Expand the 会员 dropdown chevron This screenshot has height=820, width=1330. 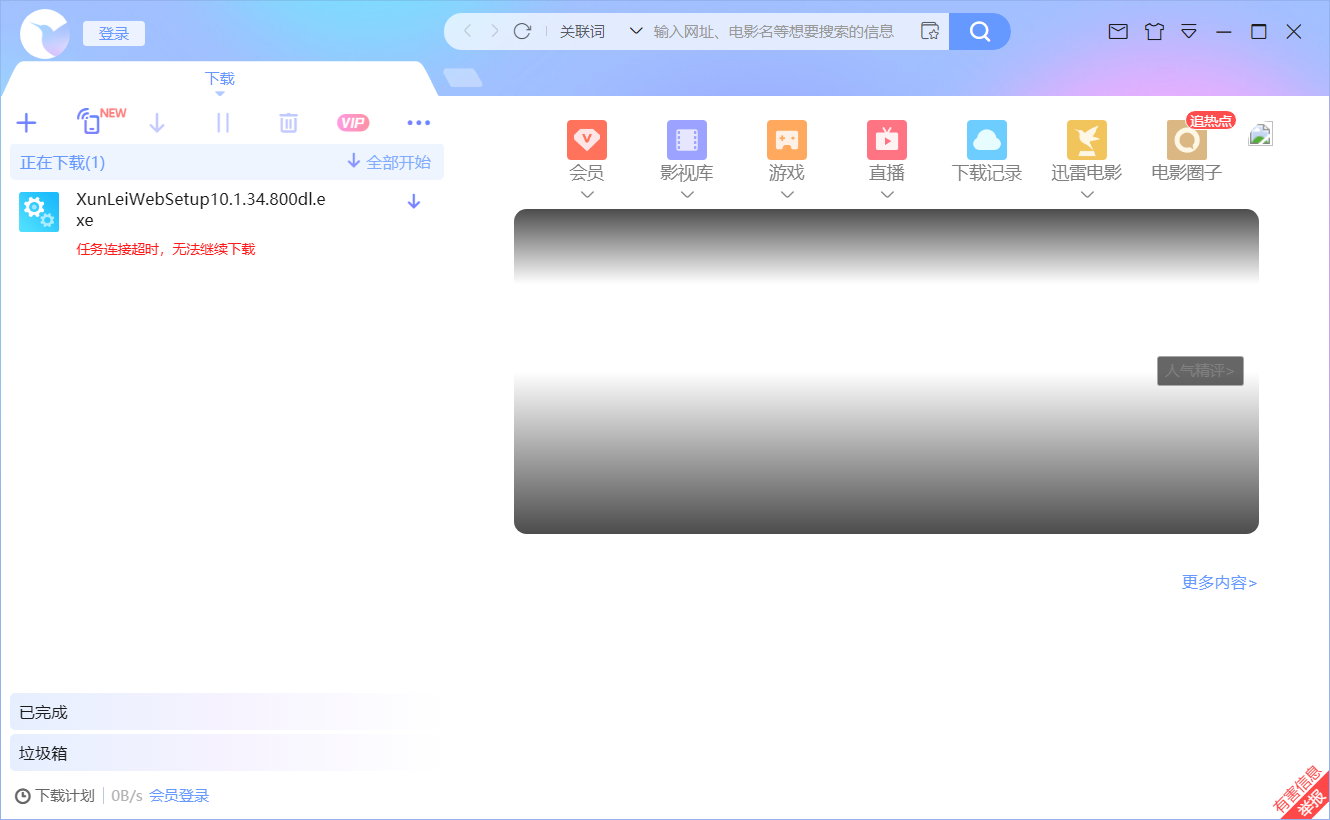coord(587,196)
